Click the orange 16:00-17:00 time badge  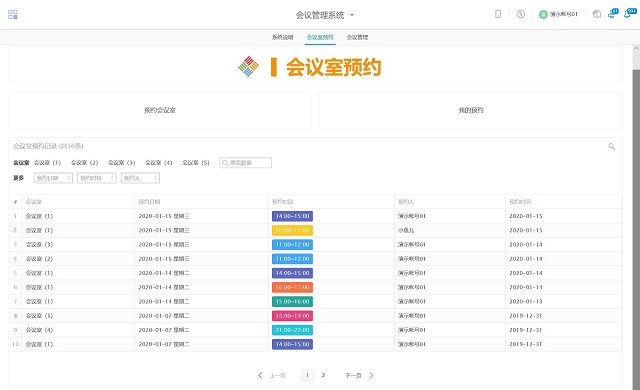tap(292, 288)
